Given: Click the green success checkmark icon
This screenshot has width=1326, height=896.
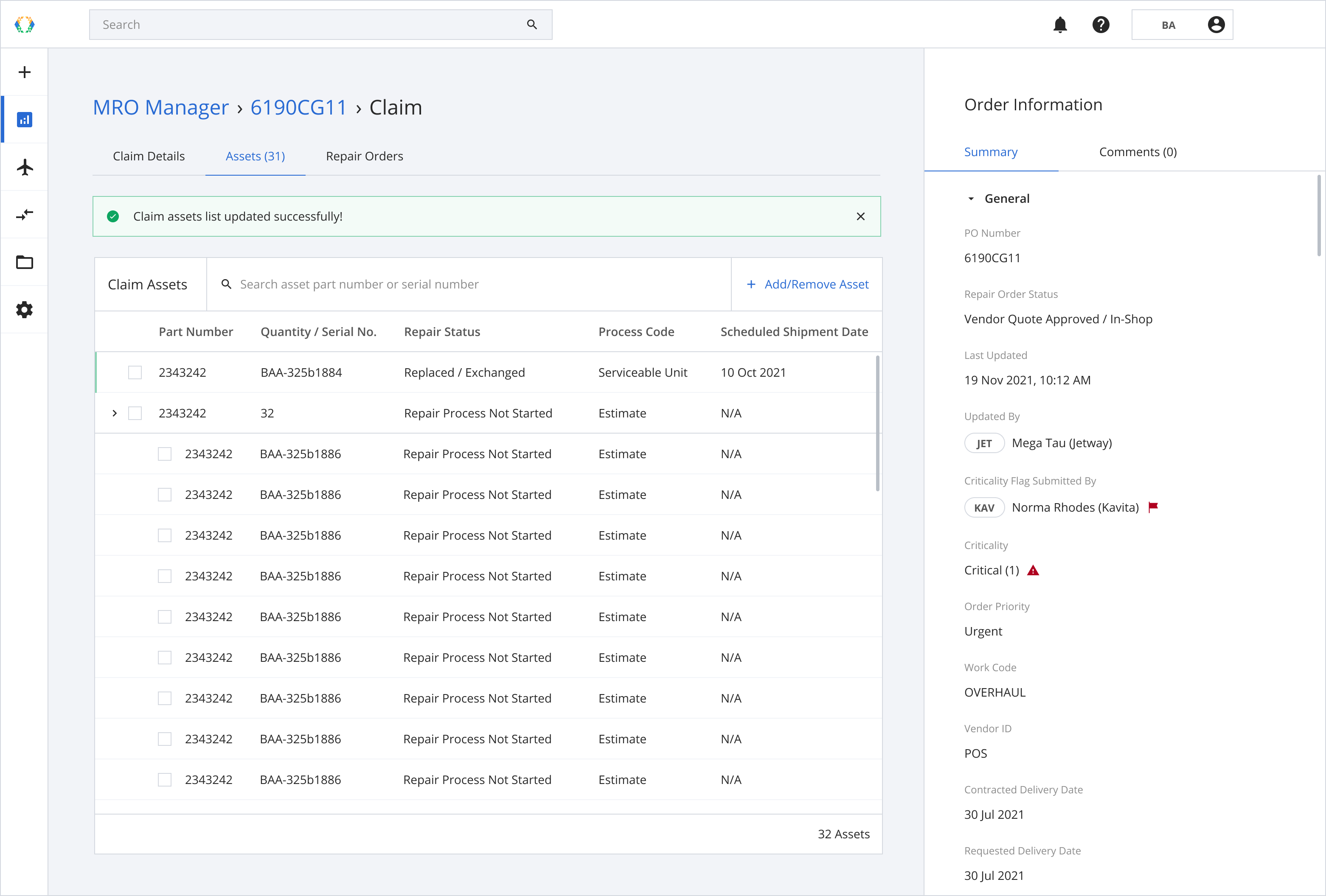Looking at the screenshot, I should (113, 216).
